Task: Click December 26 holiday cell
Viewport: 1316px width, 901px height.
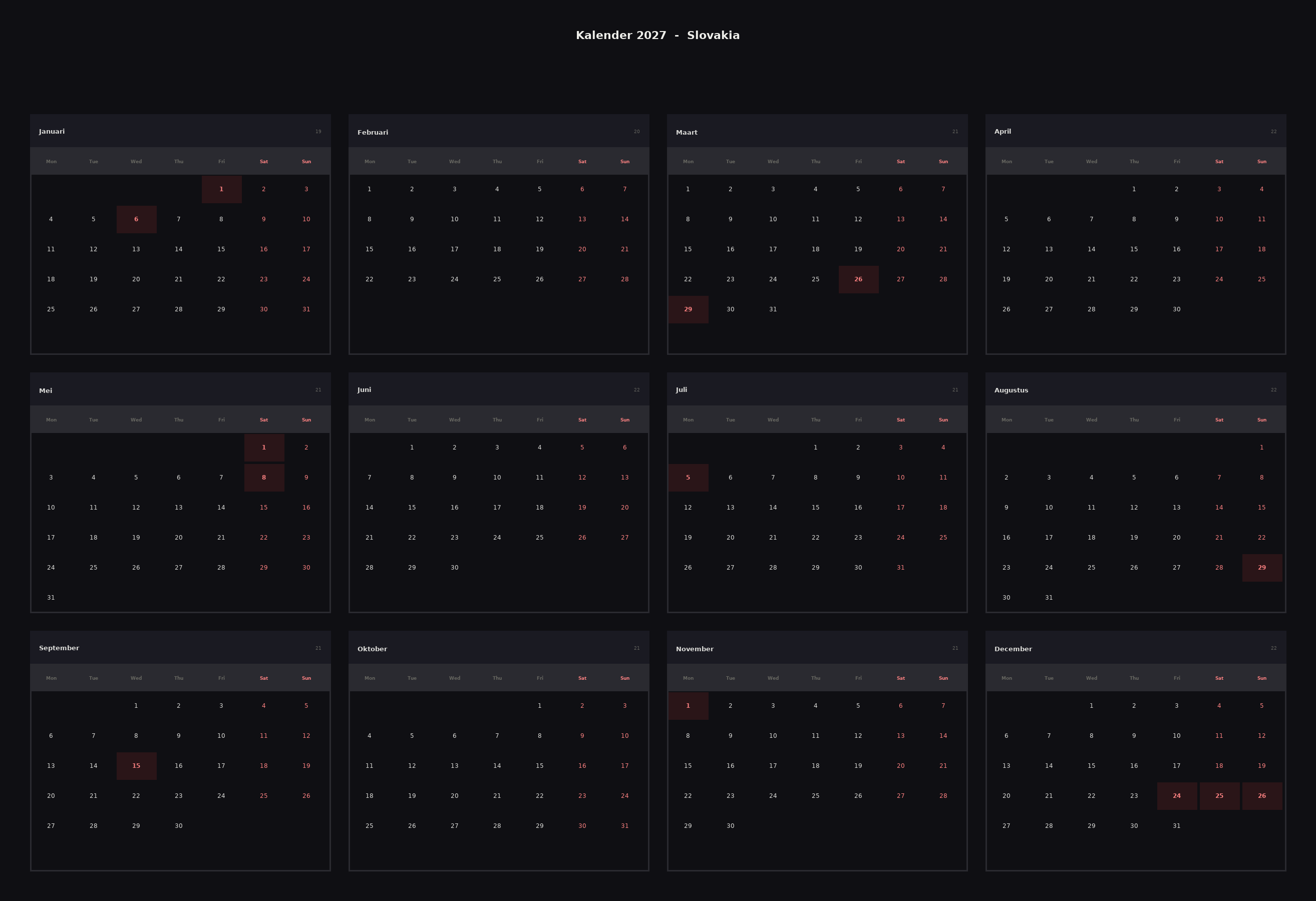Action: (1261, 795)
